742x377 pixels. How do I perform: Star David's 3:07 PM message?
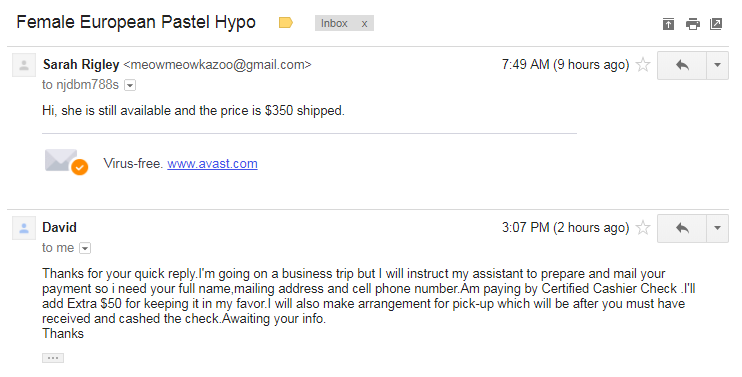pos(643,228)
